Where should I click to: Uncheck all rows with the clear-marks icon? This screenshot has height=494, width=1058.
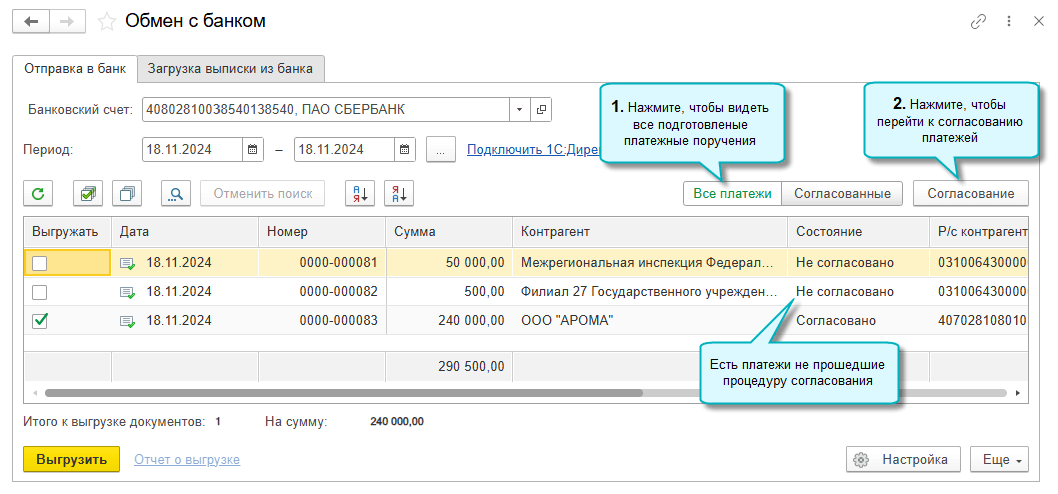click(x=127, y=194)
